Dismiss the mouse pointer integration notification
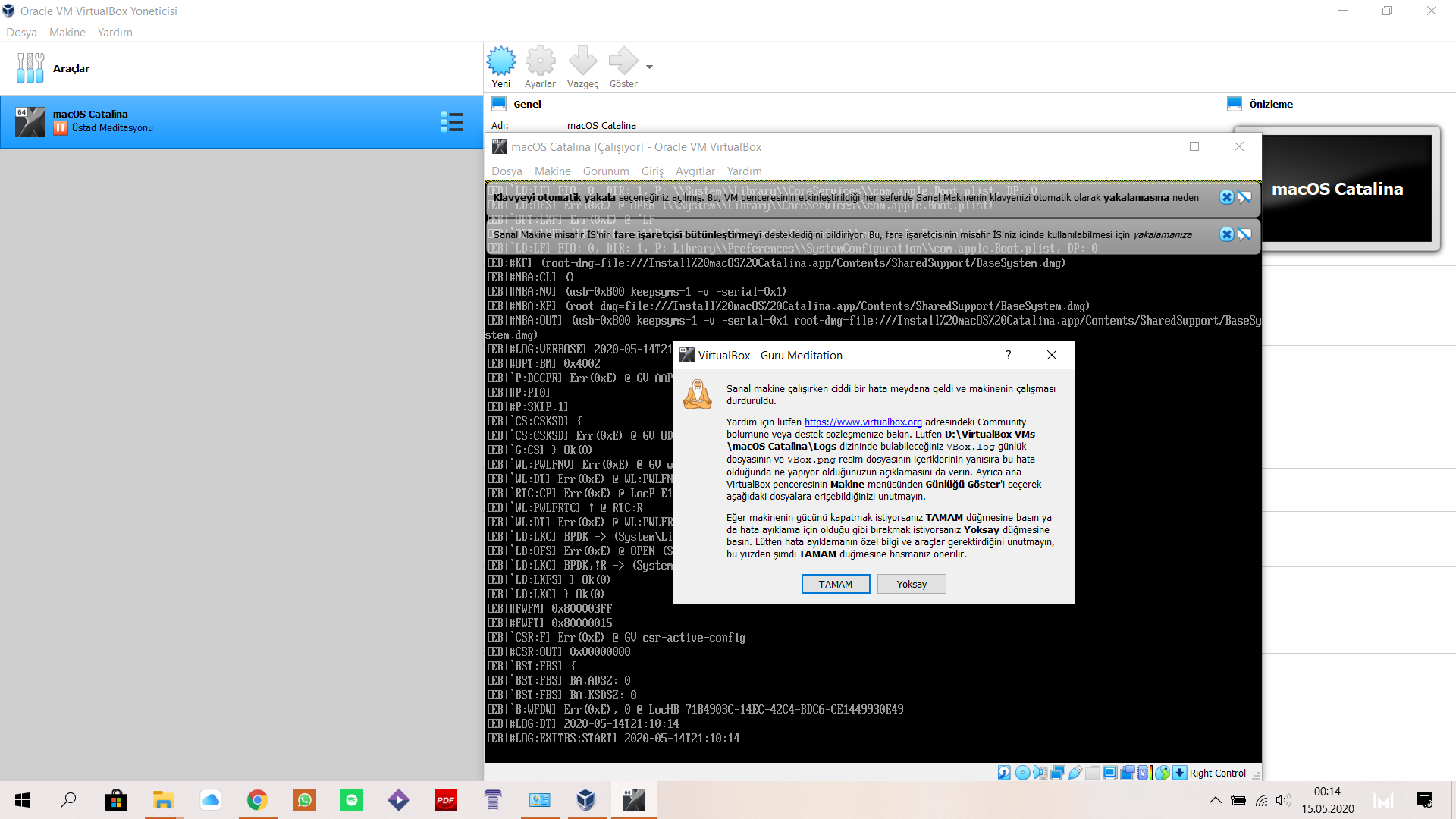Screen dimensions: 1456x819 1226,234
